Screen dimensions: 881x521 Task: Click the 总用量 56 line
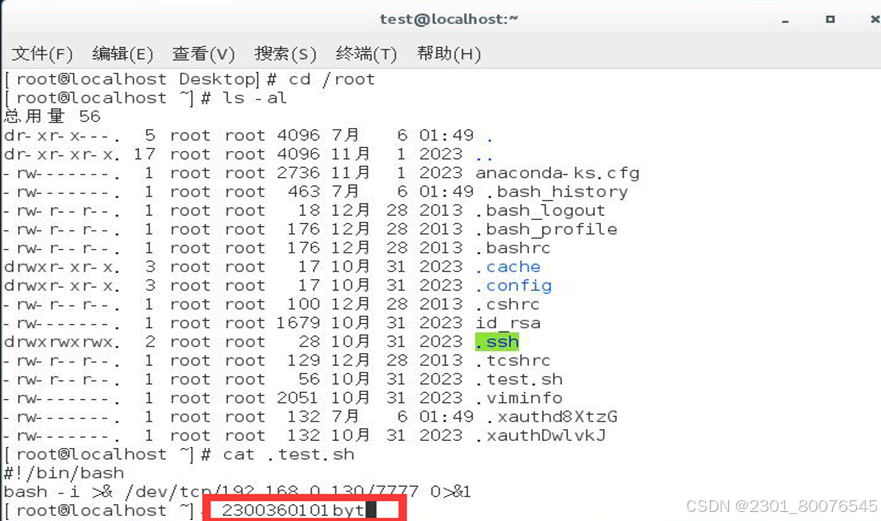52,116
